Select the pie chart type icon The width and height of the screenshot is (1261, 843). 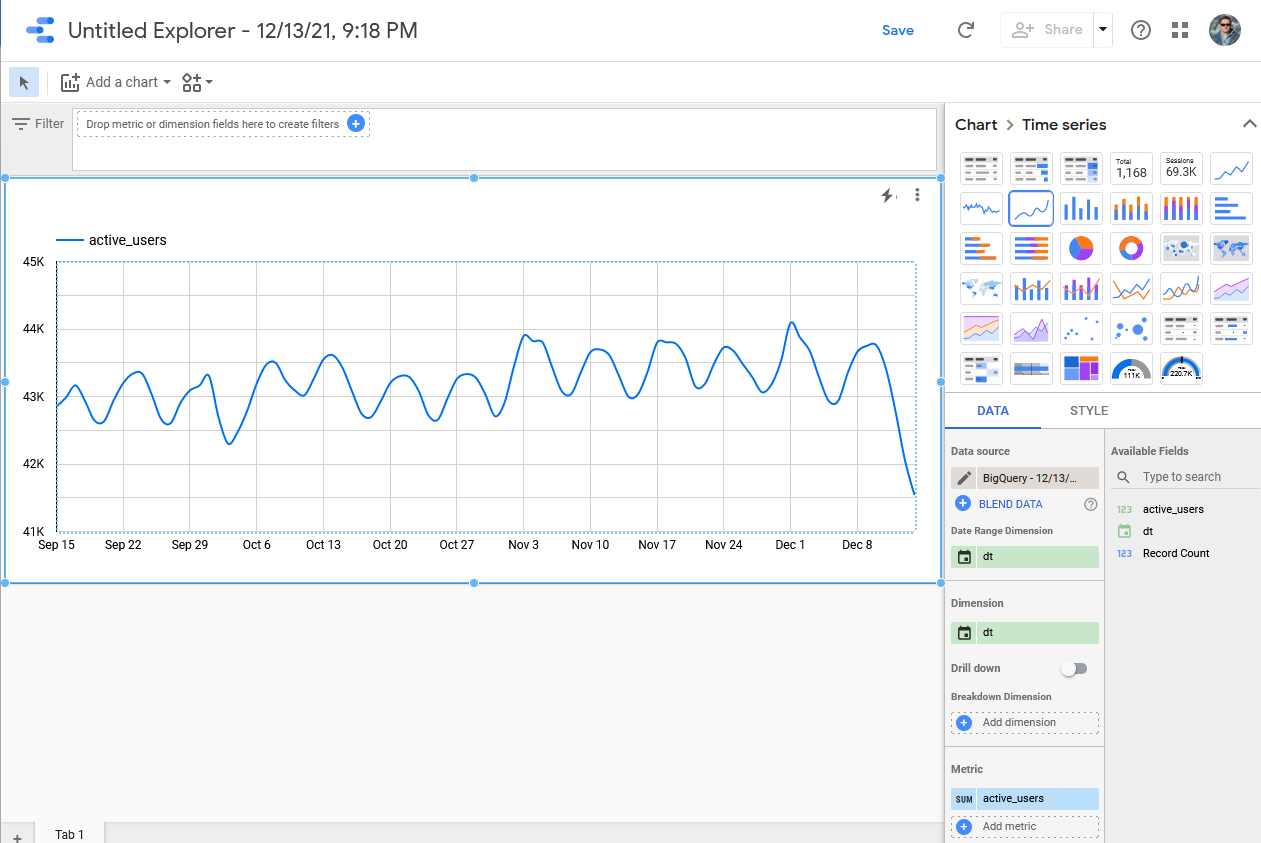click(1081, 248)
